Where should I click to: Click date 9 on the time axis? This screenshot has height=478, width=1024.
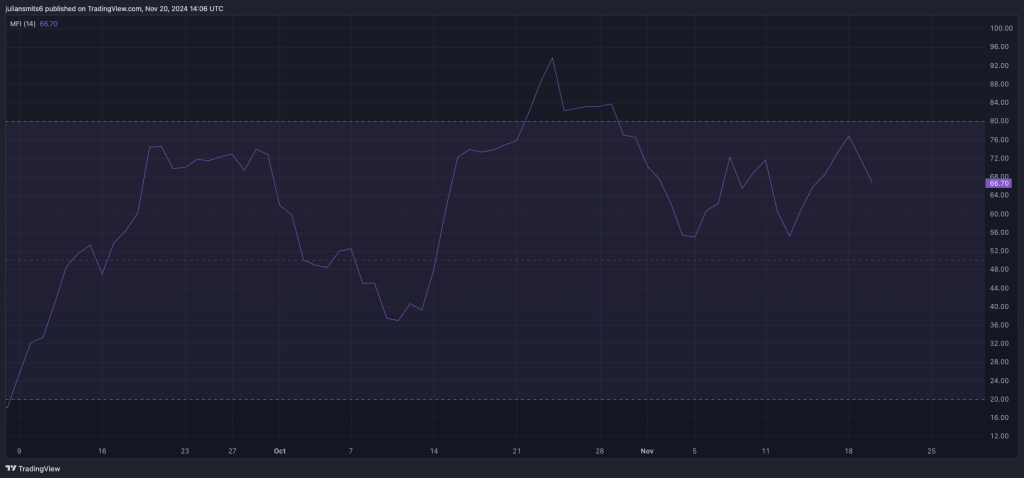pyautogui.click(x=19, y=451)
